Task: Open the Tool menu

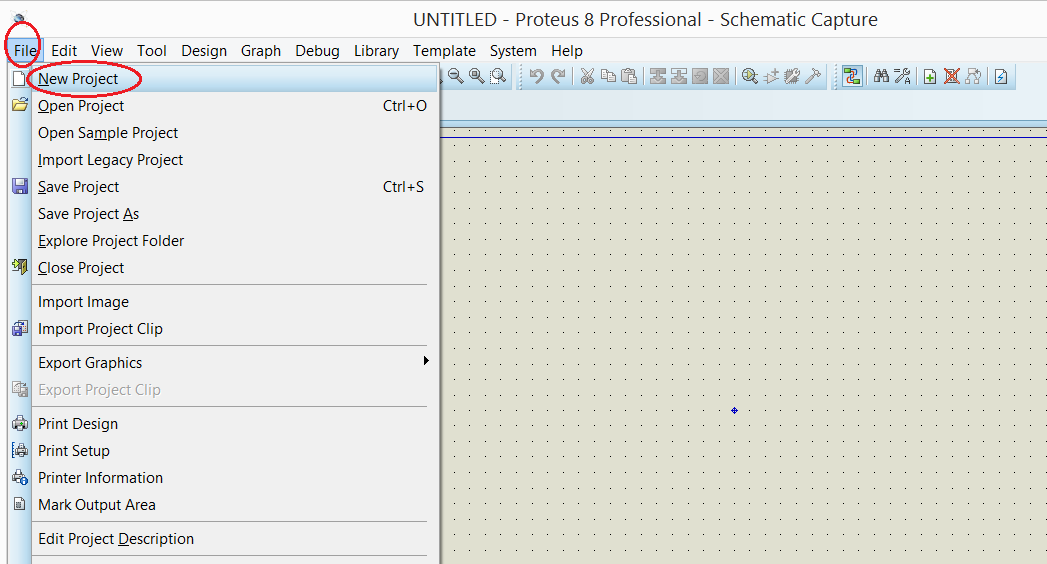Action: [x=152, y=51]
